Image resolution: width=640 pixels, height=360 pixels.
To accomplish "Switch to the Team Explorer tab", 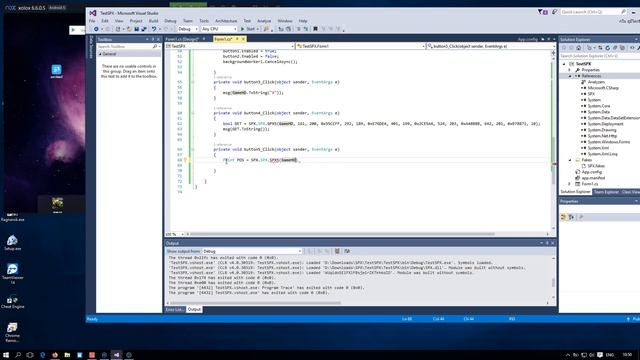I will 606,192.
